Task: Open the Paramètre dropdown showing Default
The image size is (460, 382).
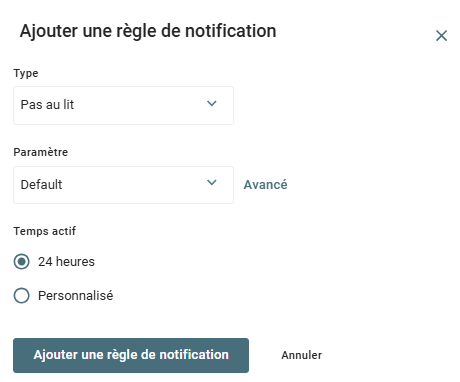Action: pos(123,185)
